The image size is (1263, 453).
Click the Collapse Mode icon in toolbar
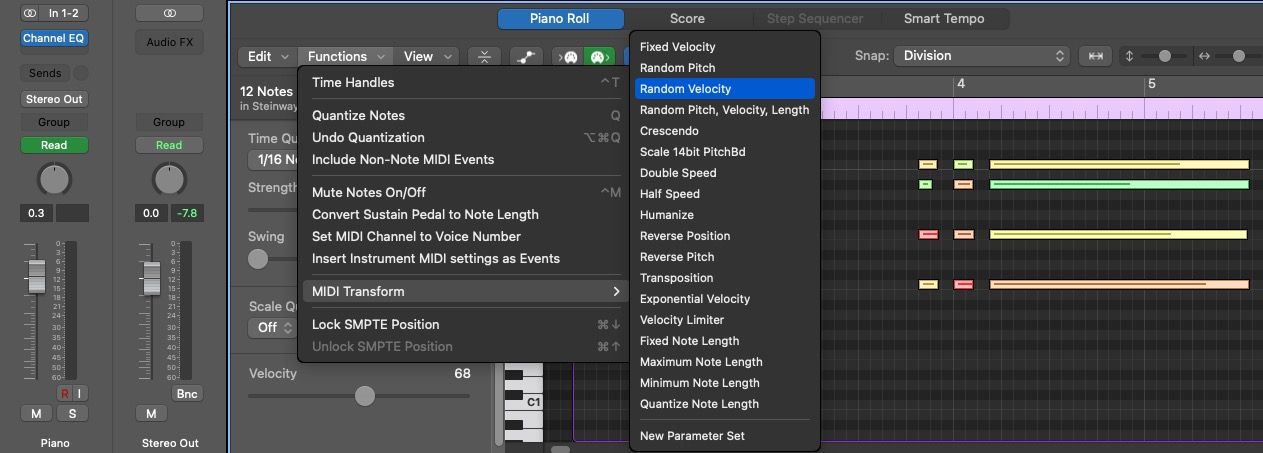coord(484,57)
